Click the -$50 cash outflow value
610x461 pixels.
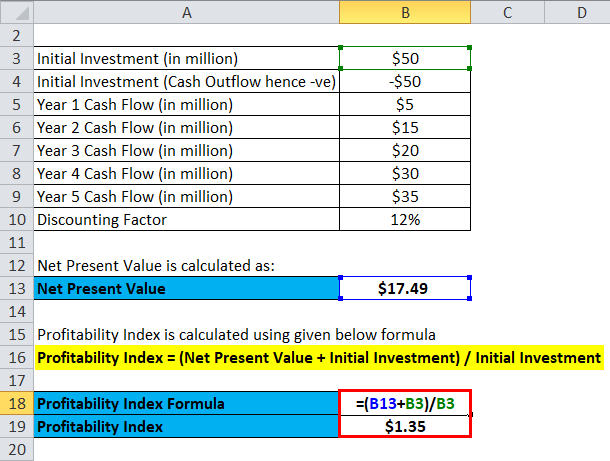coord(405,81)
